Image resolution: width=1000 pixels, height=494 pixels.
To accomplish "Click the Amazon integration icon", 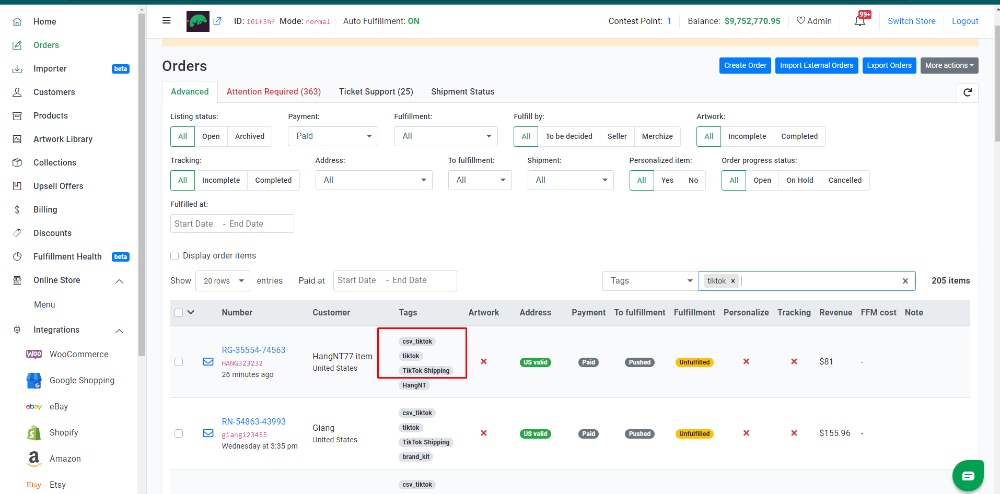I will tap(34, 459).
